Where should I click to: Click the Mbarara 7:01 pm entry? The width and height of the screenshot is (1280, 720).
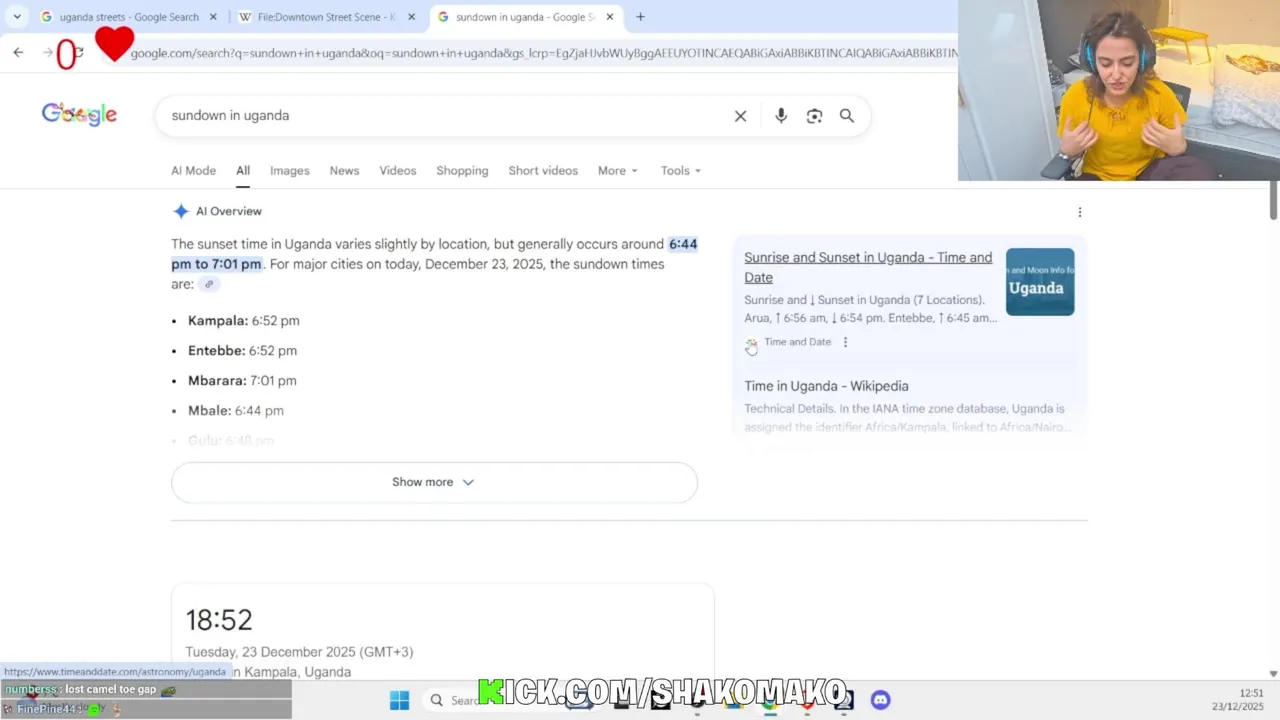pos(242,381)
